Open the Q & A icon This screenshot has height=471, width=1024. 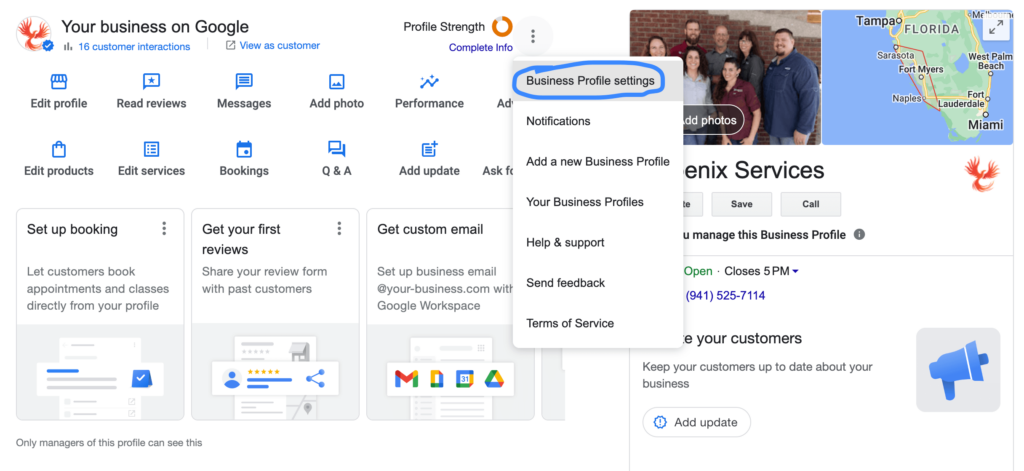click(x=336, y=149)
